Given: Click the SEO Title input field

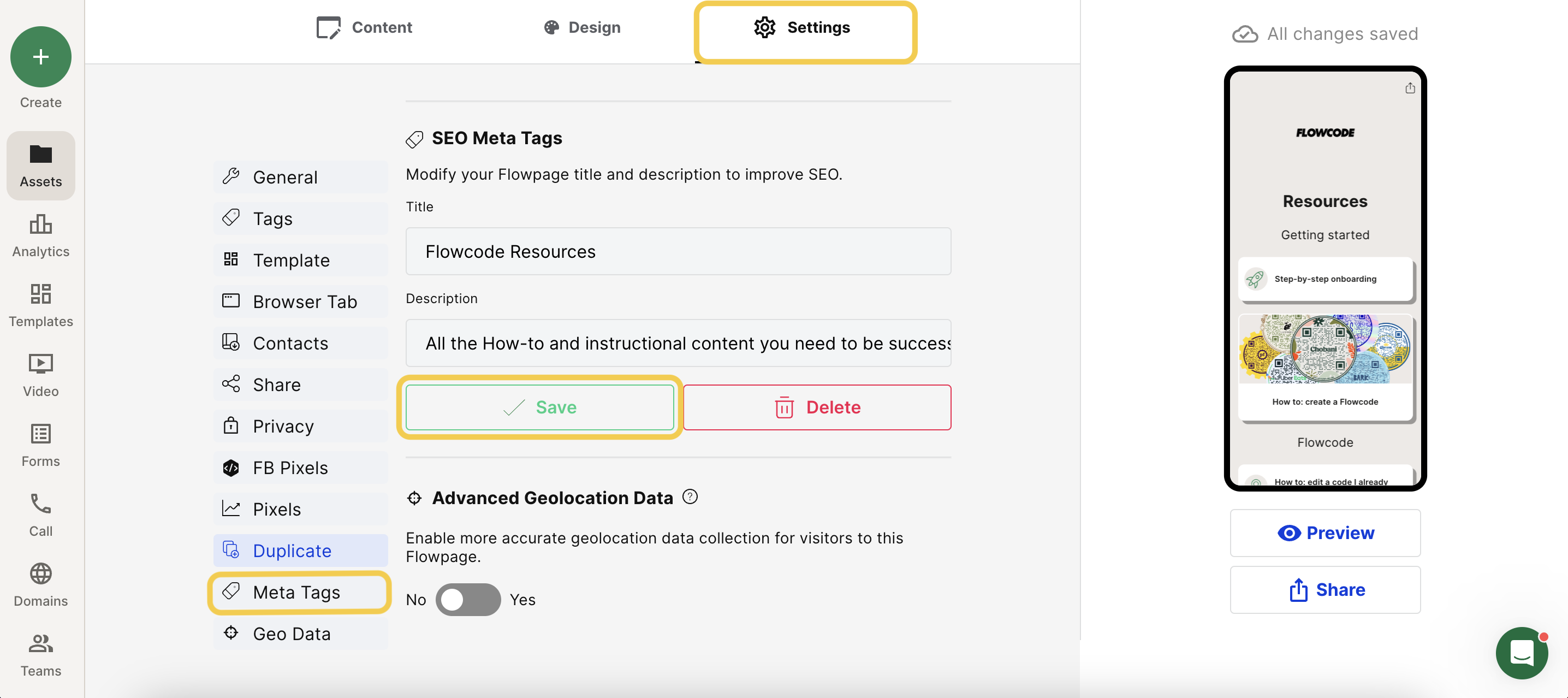Looking at the screenshot, I should (678, 252).
